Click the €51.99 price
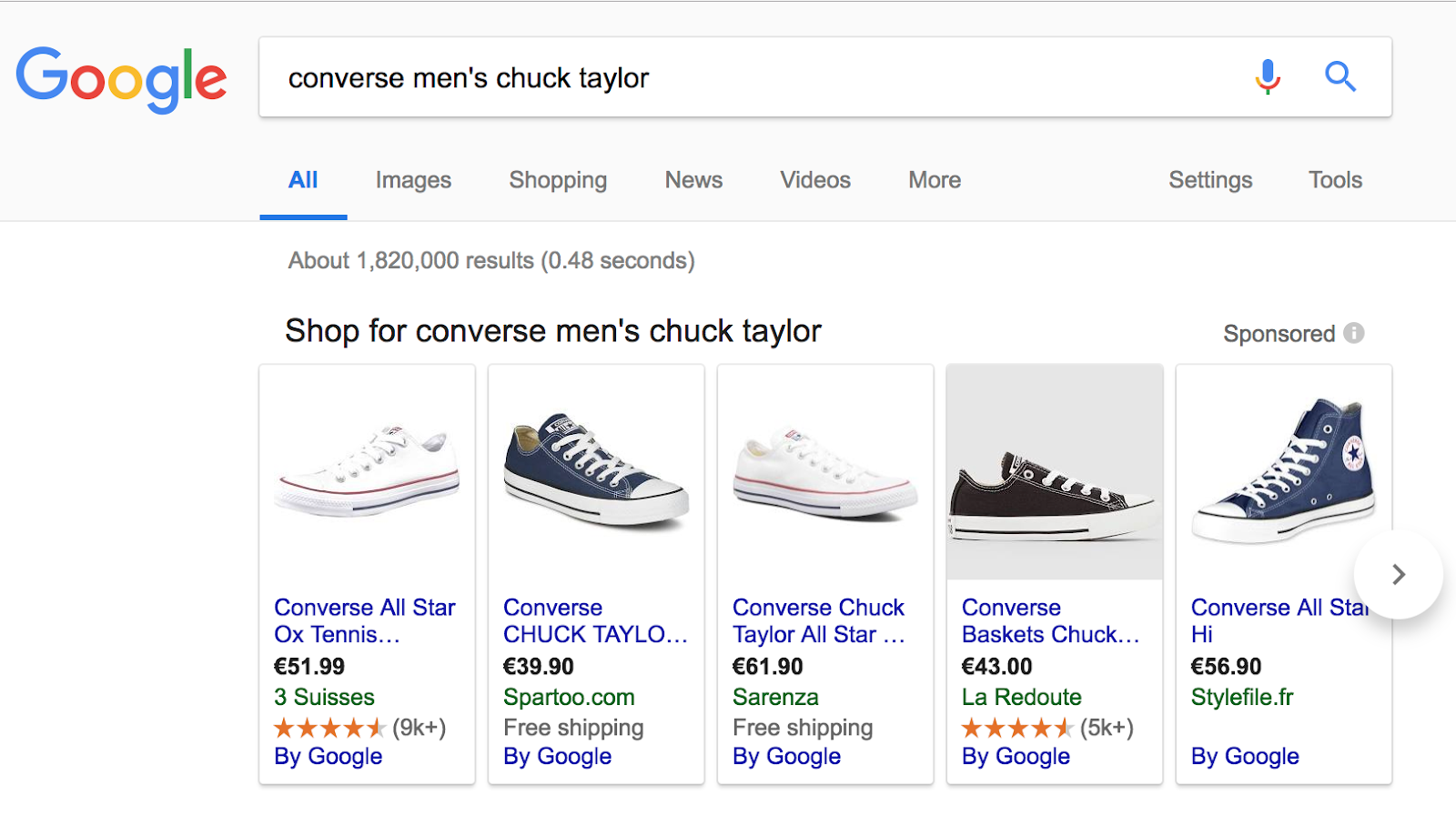1456x816 pixels. pyautogui.click(x=309, y=667)
